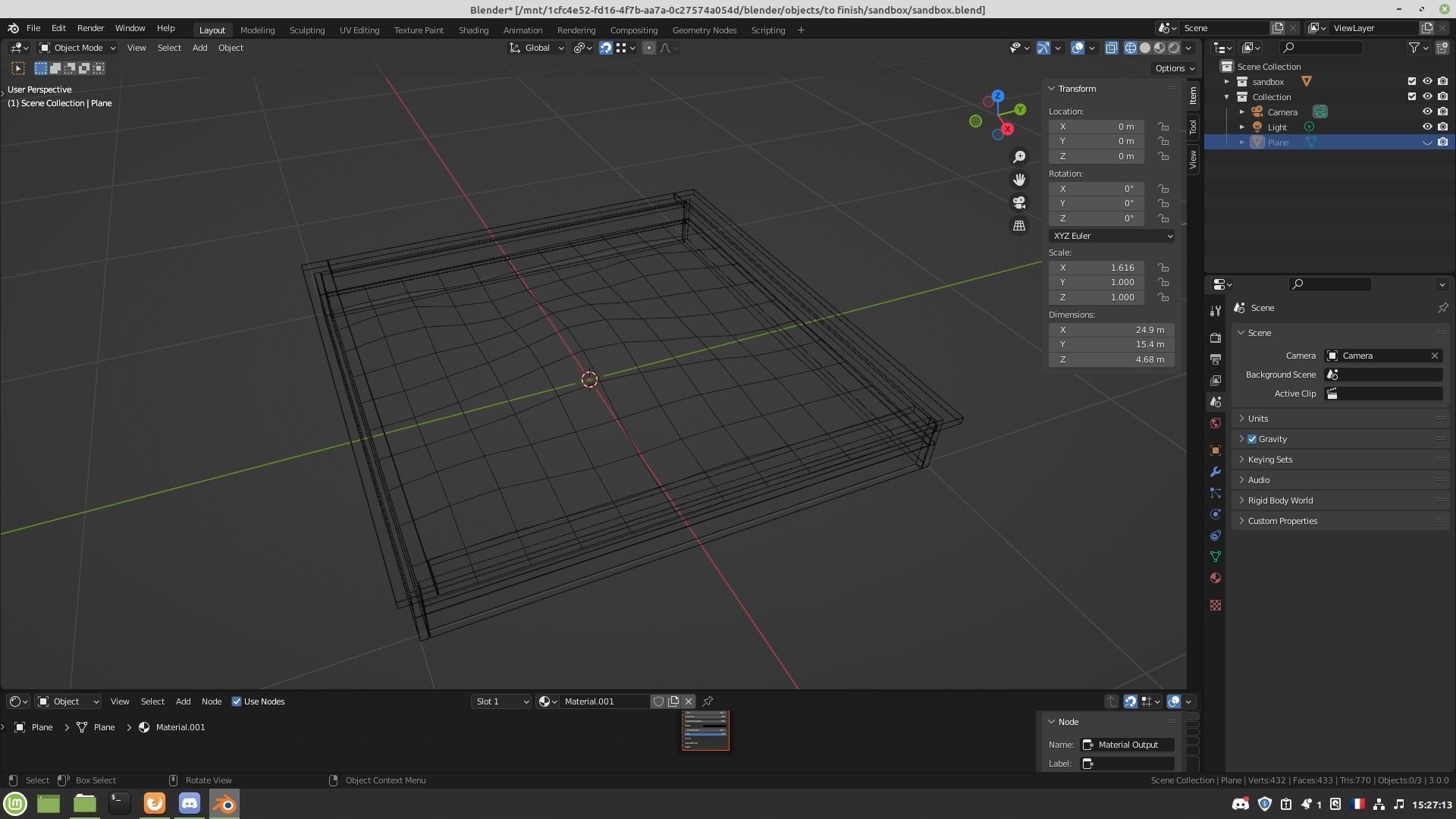Viewport: 1456px width, 819px height.
Task: Expand the Units section in Scene properties
Action: tap(1258, 418)
